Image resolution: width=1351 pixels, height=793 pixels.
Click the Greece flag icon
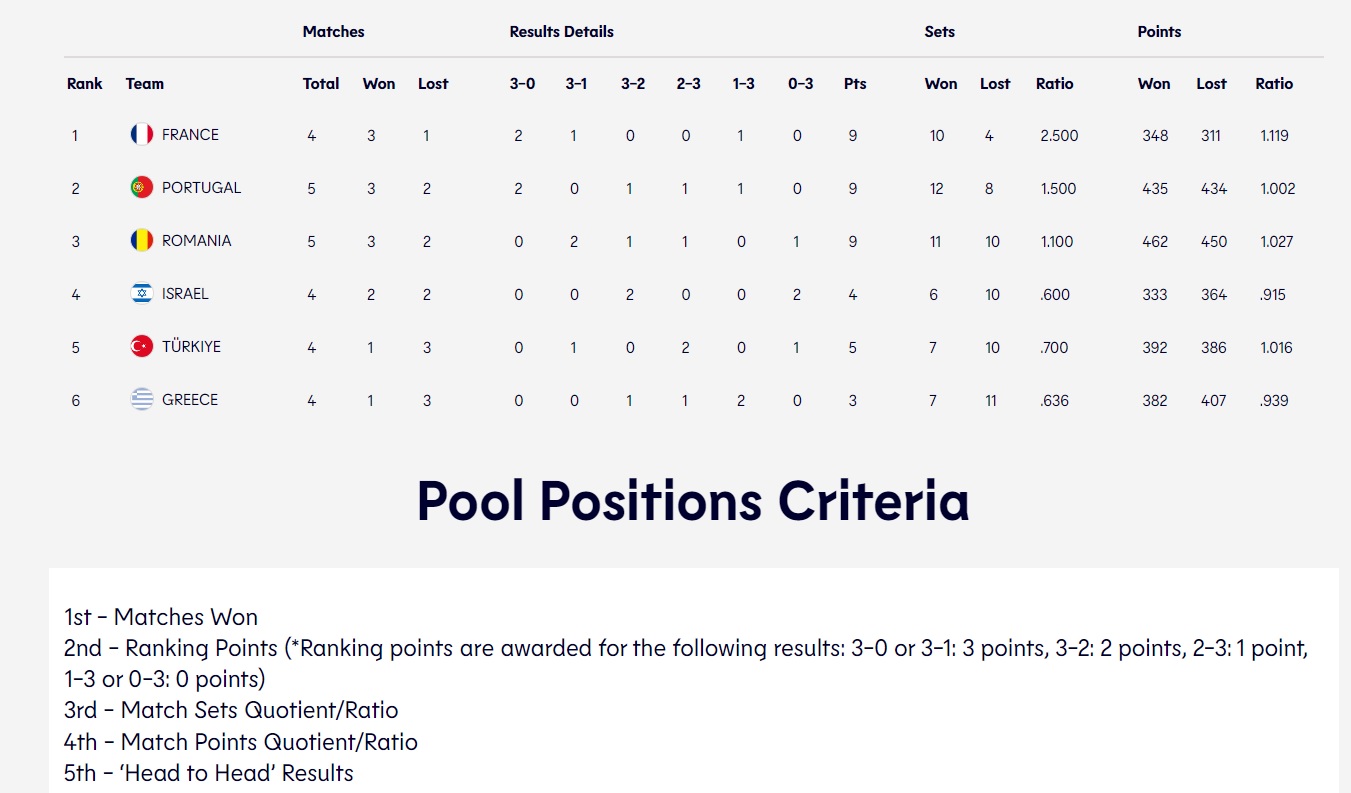141,399
